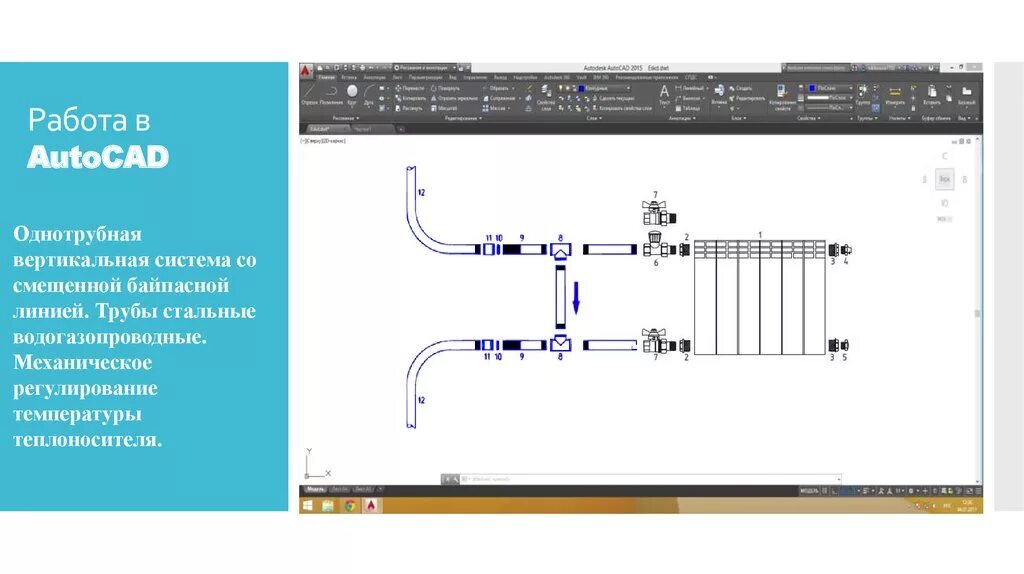The width and height of the screenshot is (1024, 574).
Task: Click the Move (Перенести) command
Action: [x=409, y=88]
